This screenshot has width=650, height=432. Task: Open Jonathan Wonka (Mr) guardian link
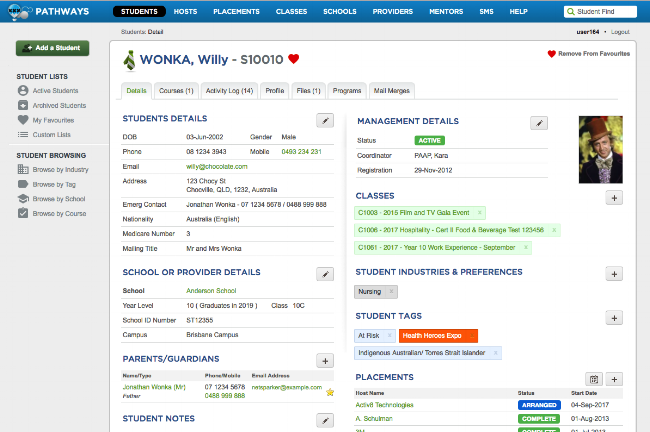click(154, 387)
